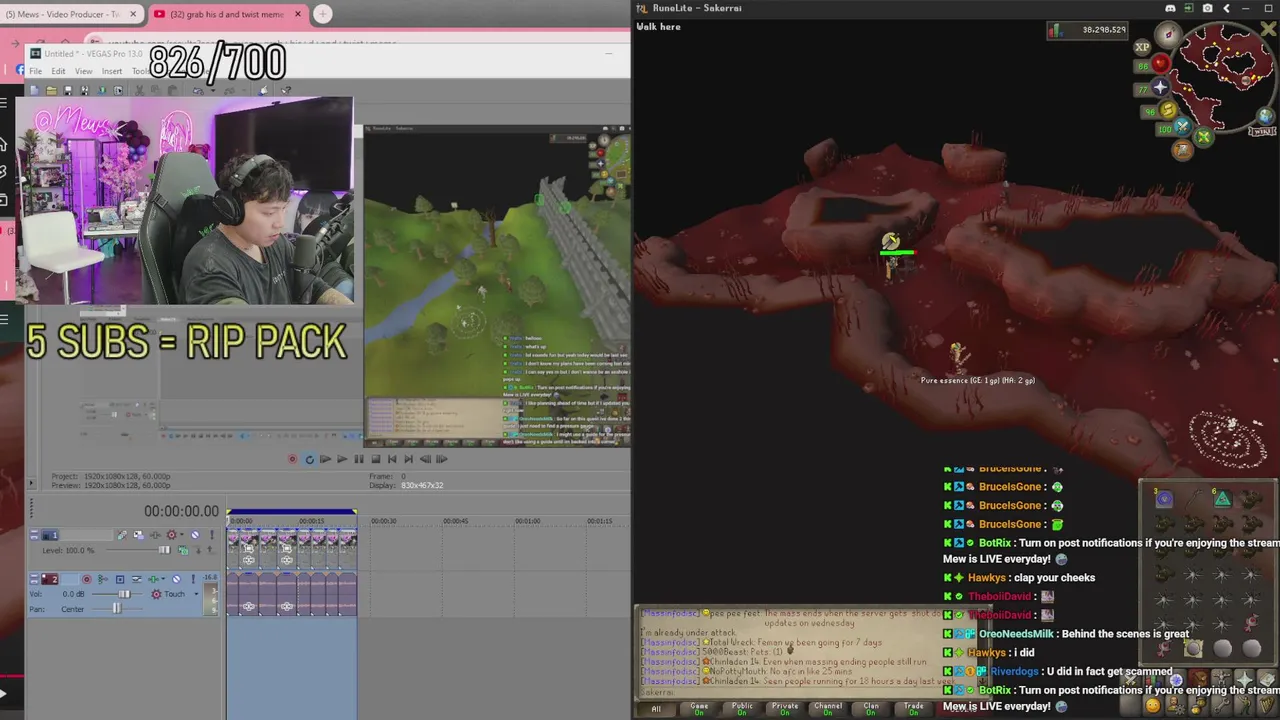
Task: Click Play in the VEGAS transport bar
Action: click(x=342, y=459)
